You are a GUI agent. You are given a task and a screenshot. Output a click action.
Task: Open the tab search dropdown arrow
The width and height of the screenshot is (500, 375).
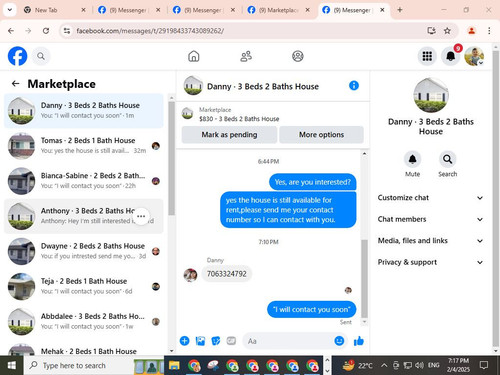click(10, 10)
